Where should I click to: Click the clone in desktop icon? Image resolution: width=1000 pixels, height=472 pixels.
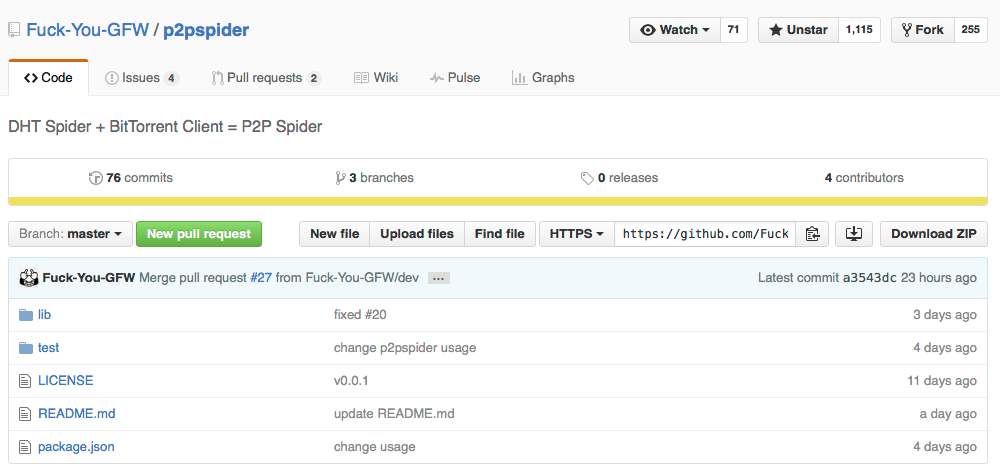click(853, 234)
